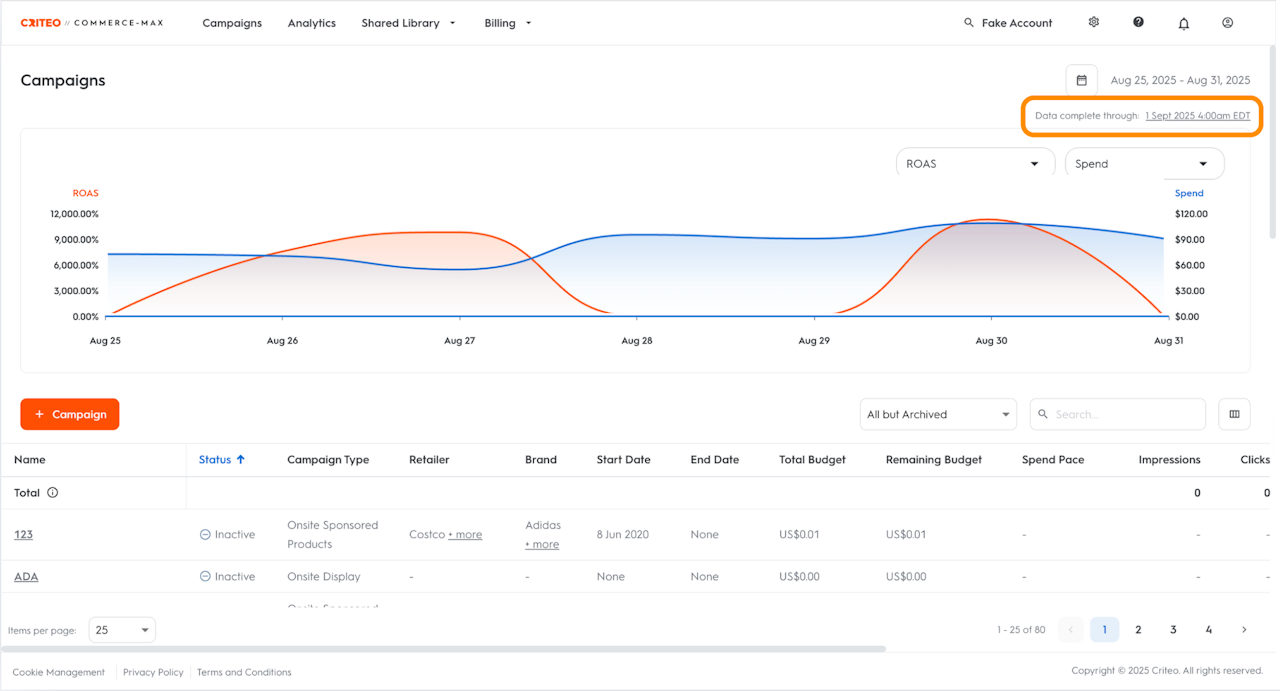This screenshot has height=691, width=1280.
Task: Click the info icon beside Total
Action: (x=53, y=493)
